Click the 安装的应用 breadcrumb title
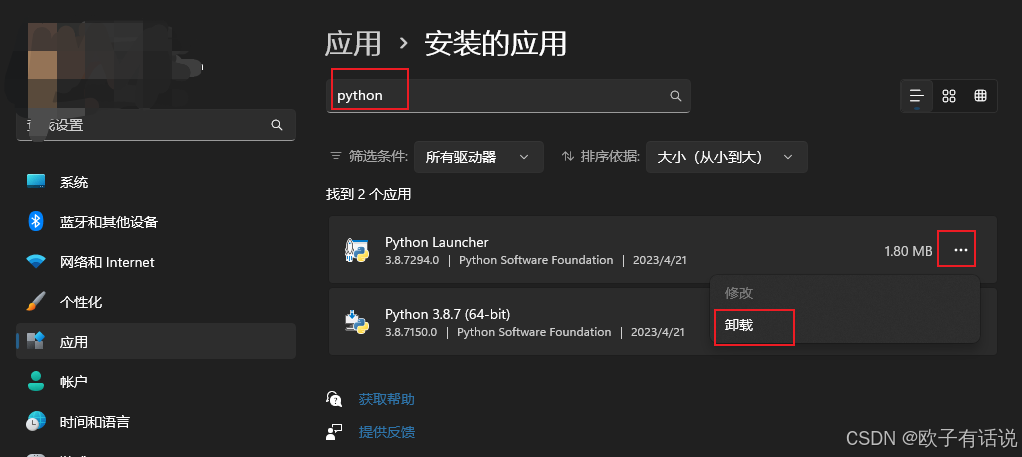This screenshot has width=1022, height=457. coord(495,44)
